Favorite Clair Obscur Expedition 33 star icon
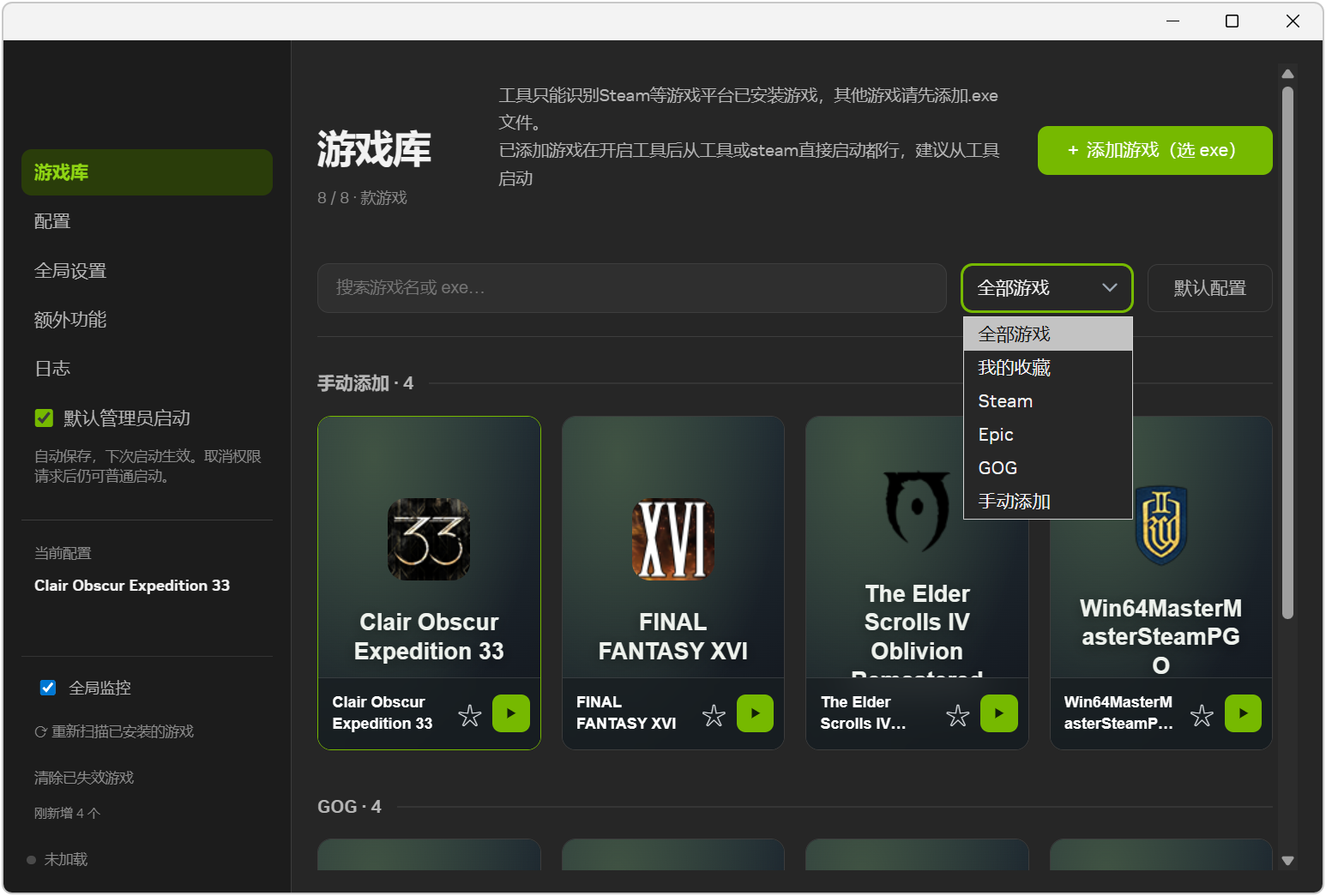This screenshot has height=896, width=1326. [x=470, y=715]
